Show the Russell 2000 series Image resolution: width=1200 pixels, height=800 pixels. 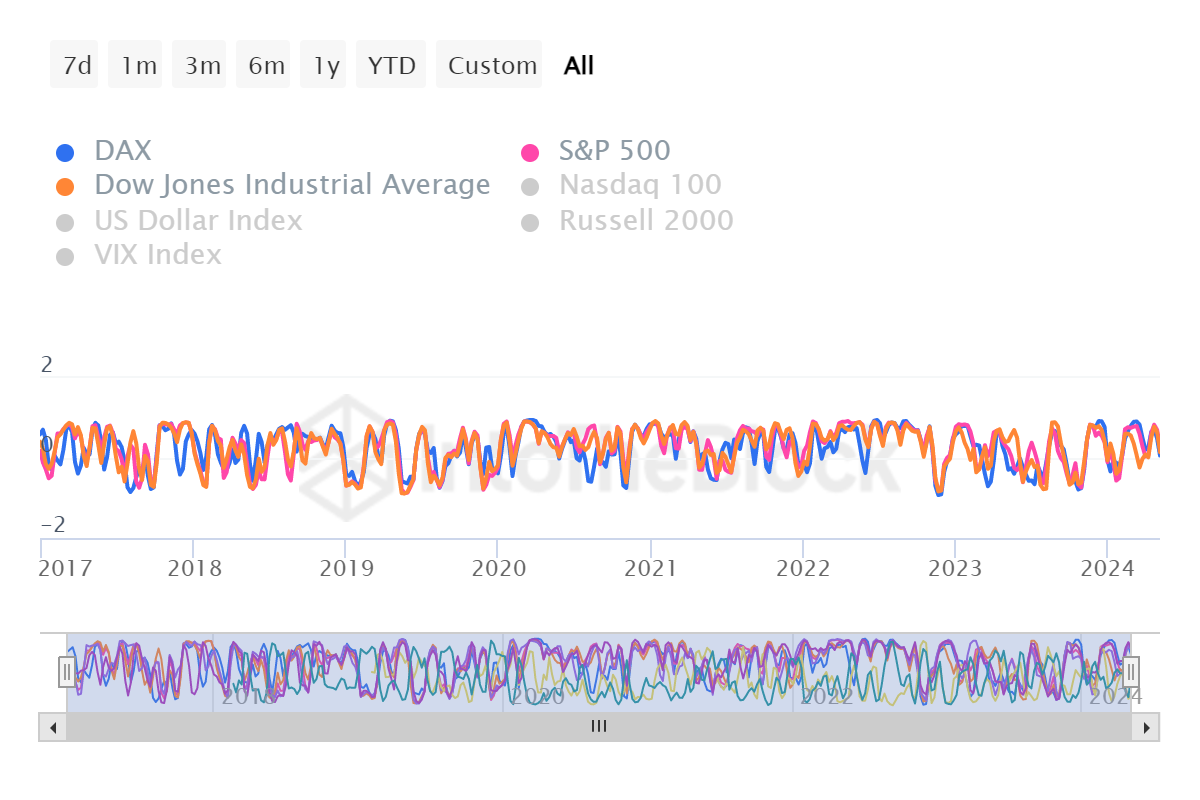pos(646,220)
